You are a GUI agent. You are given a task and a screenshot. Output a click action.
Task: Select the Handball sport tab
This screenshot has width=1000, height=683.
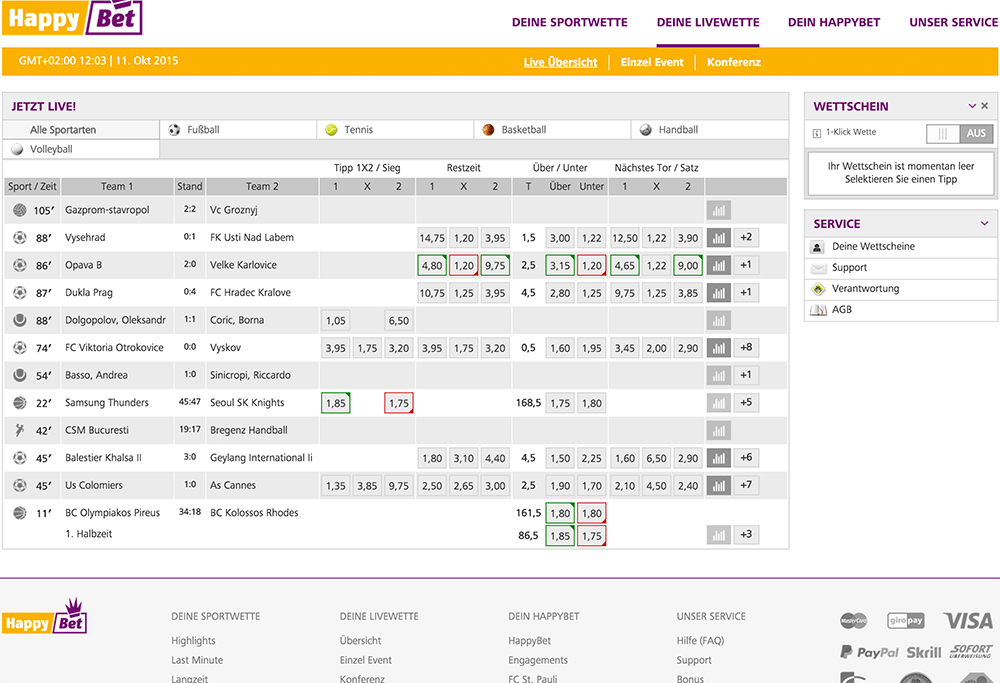(710, 129)
